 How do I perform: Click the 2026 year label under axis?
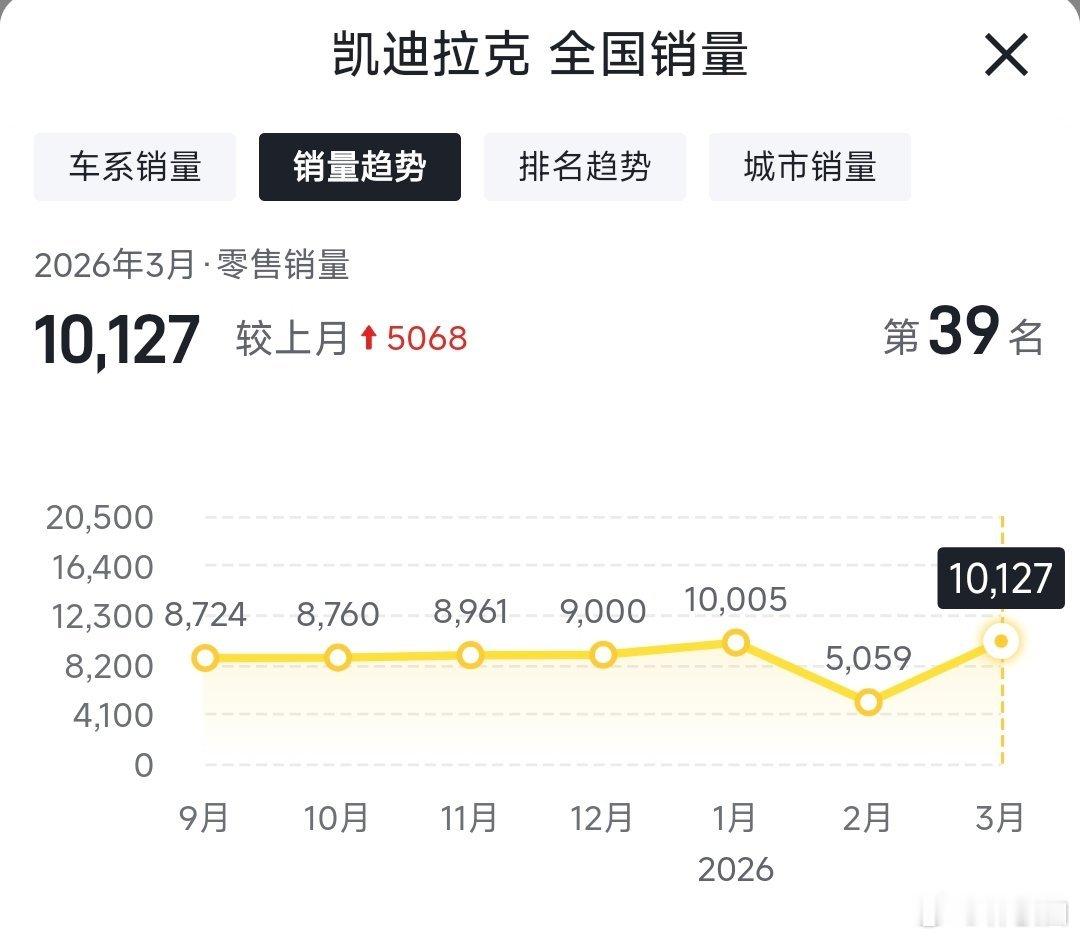736,870
